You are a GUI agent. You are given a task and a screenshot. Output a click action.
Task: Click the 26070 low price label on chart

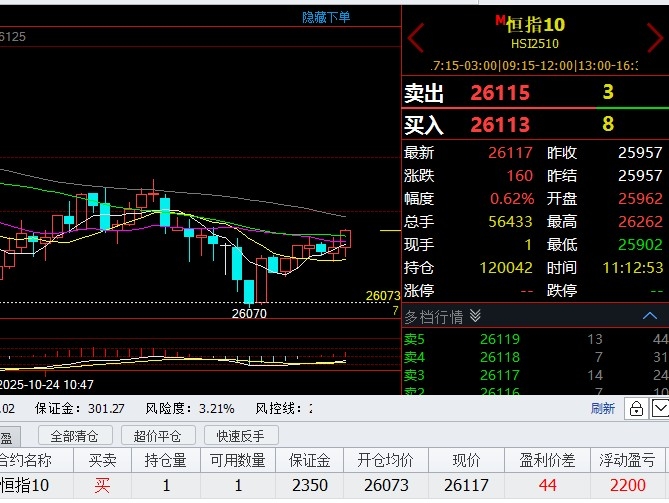pyautogui.click(x=249, y=314)
